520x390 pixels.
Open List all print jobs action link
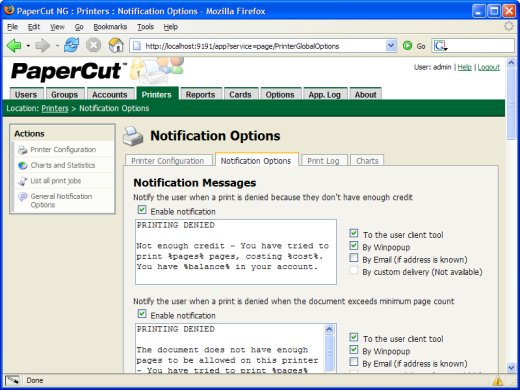(x=56, y=181)
